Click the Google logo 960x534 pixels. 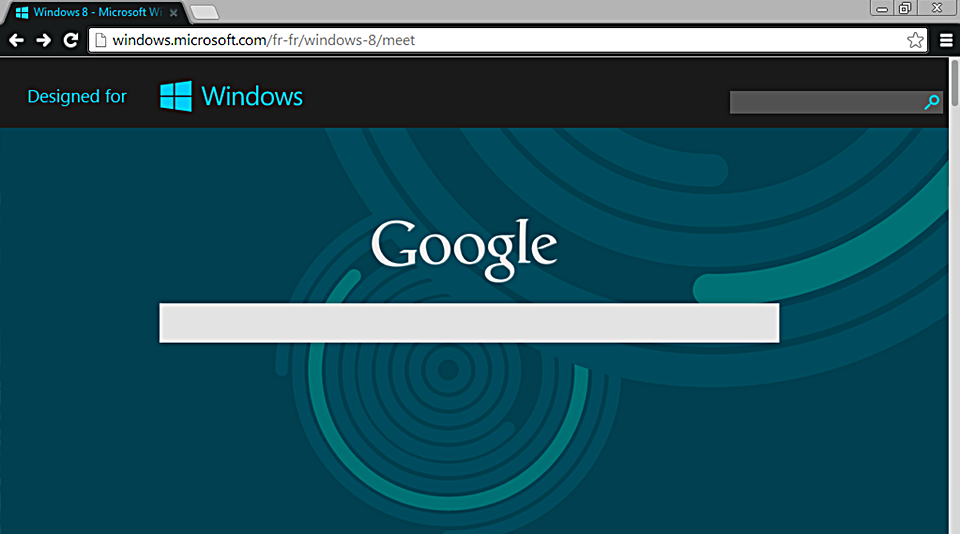(464, 250)
